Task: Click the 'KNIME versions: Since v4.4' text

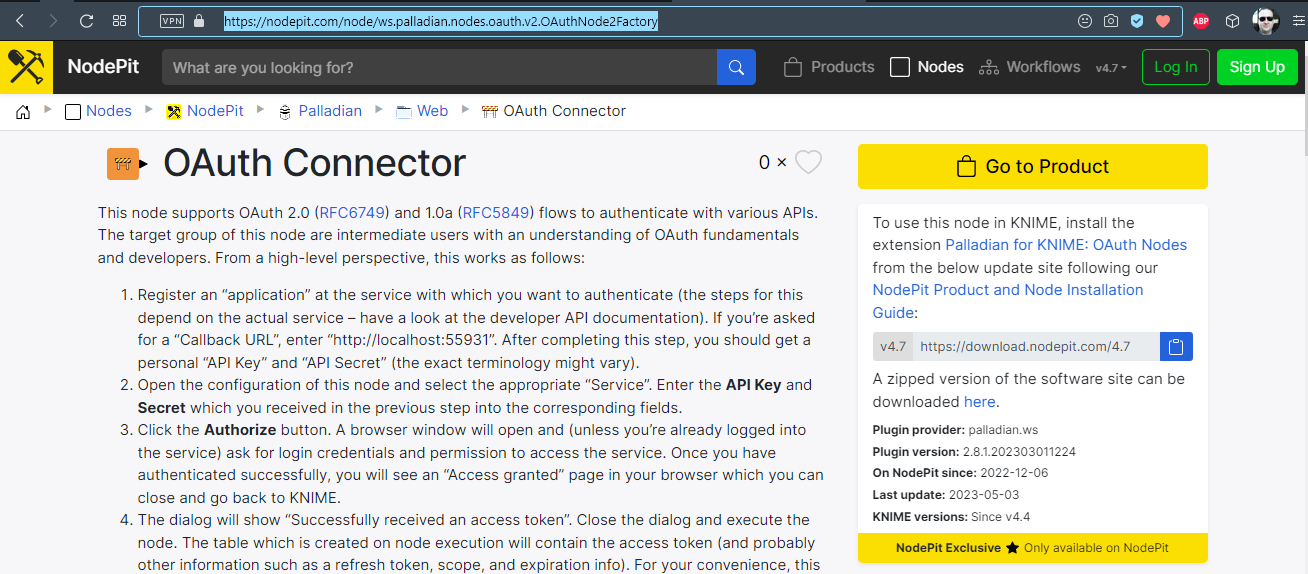Action: pos(951,517)
